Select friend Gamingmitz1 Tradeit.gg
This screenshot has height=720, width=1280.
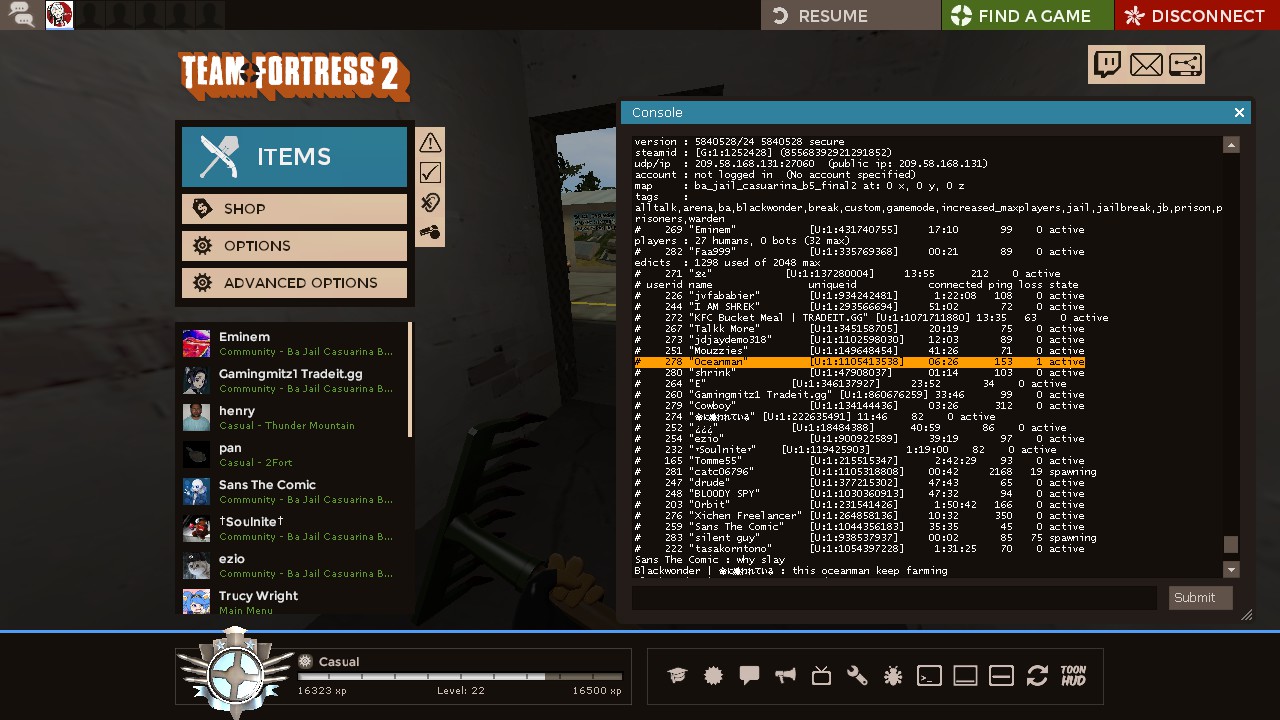click(294, 380)
